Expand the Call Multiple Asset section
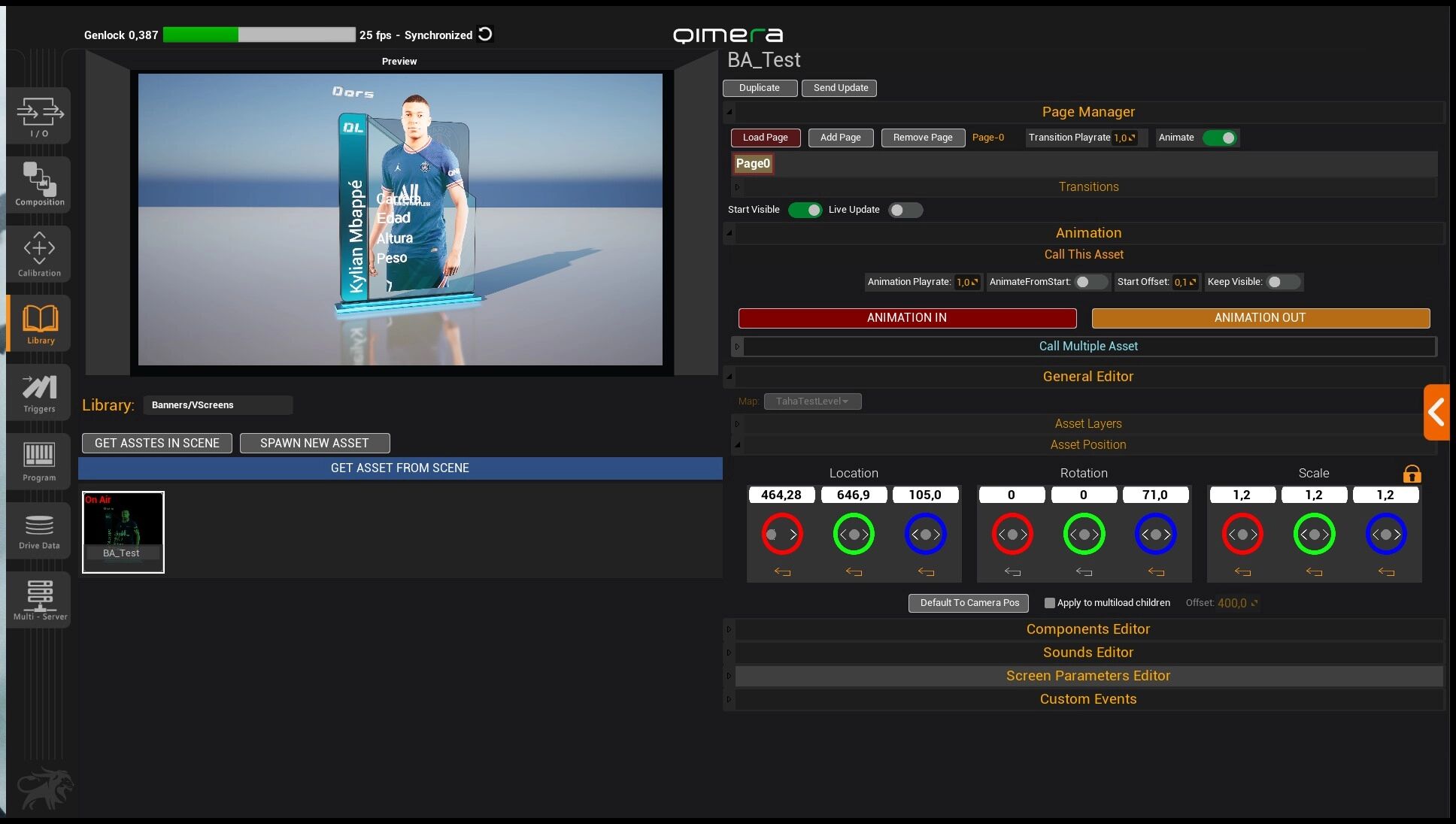The image size is (1456, 824). click(1087, 347)
